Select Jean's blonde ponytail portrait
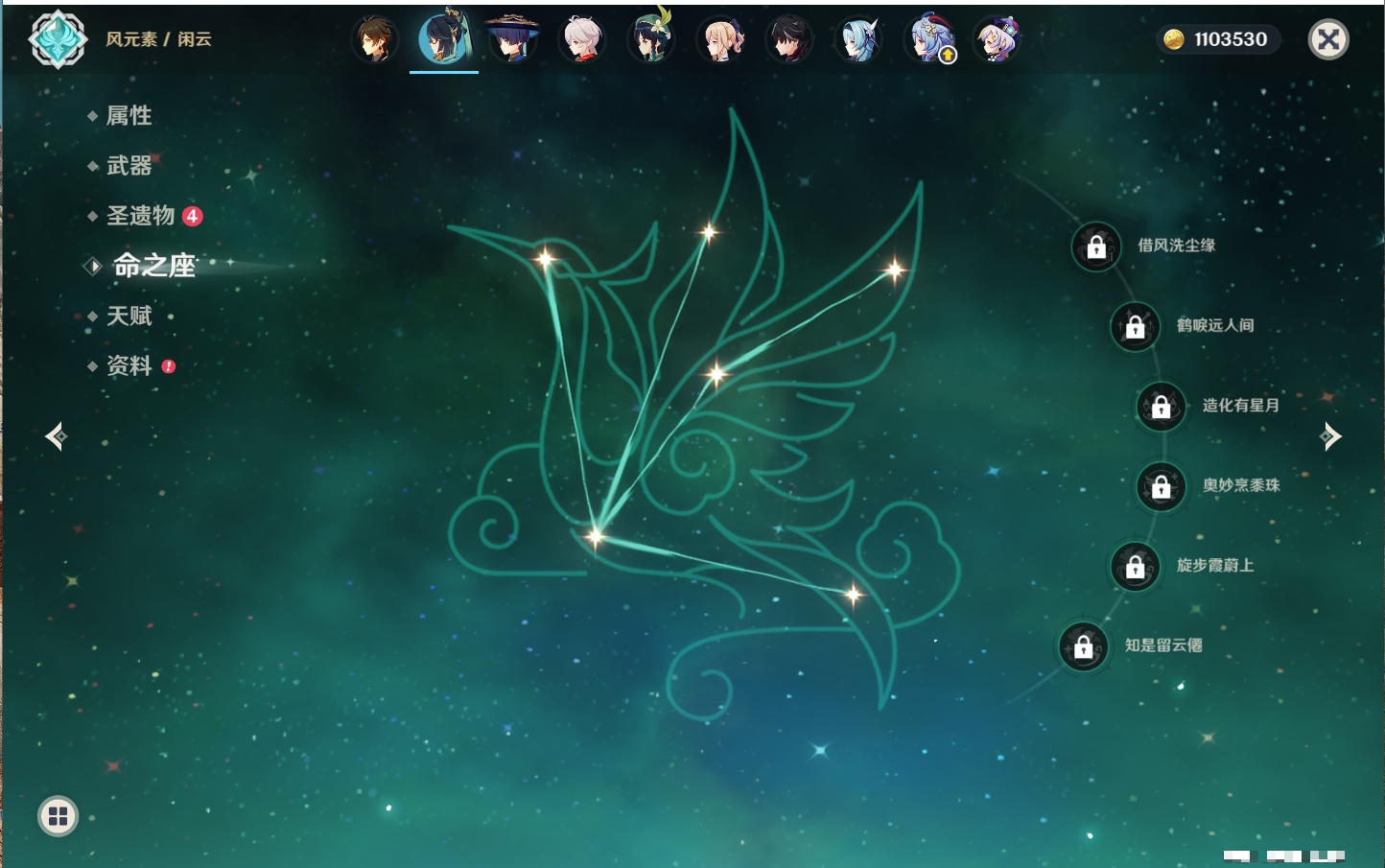The width and height of the screenshot is (1385, 868). point(720,40)
